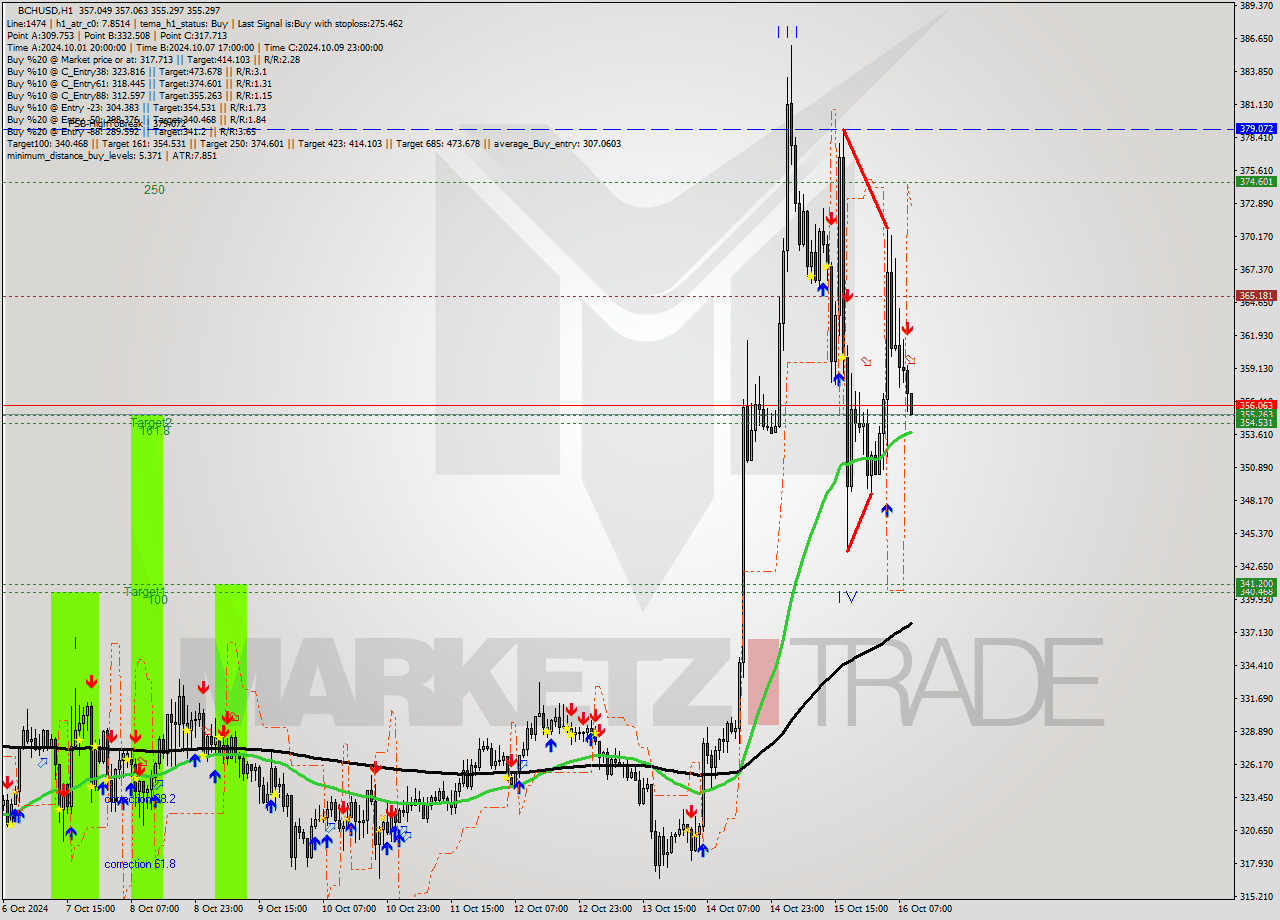Viewport: 1280px width, 920px height.
Task: Click the black 379.072 price tag
Action: point(1256,129)
